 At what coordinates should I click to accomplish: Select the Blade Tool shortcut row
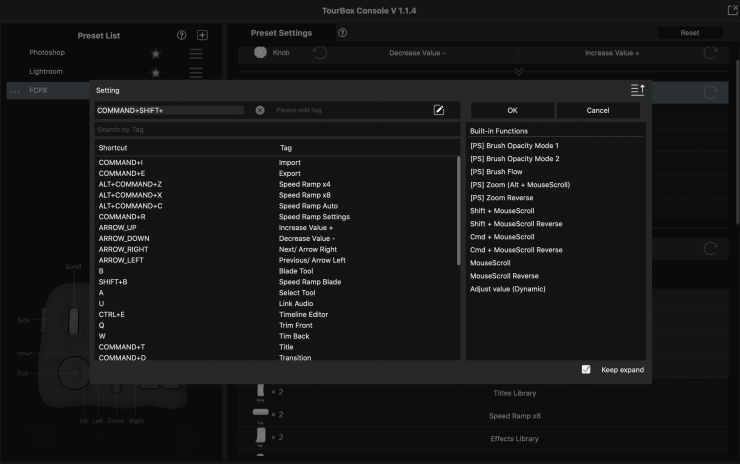(275, 271)
